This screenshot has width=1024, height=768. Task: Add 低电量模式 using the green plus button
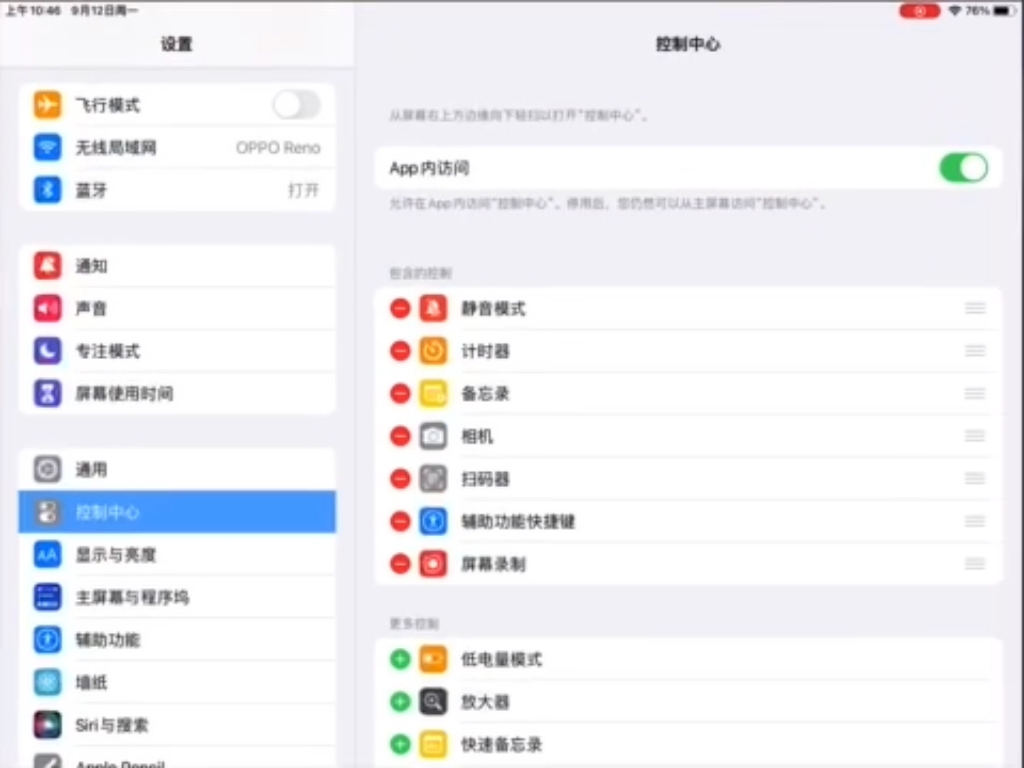pyautogui.click(x=399, y=659)
